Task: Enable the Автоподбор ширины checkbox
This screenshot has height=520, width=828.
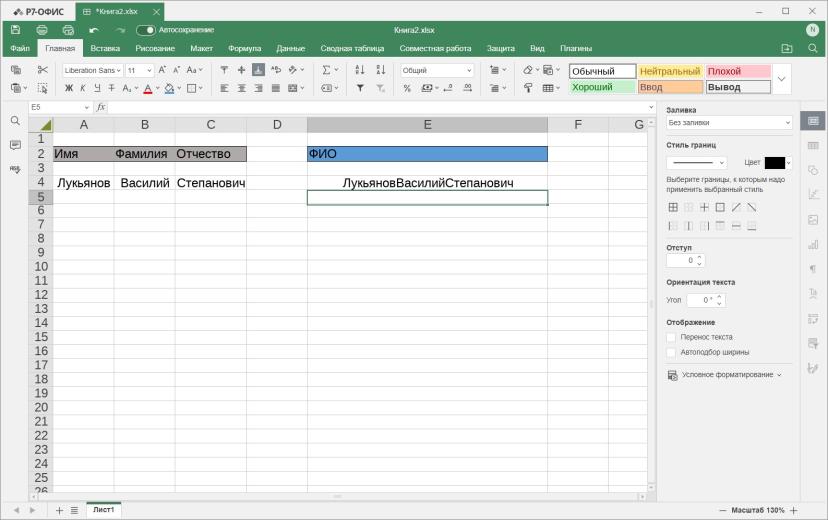Action: [671, 352]
